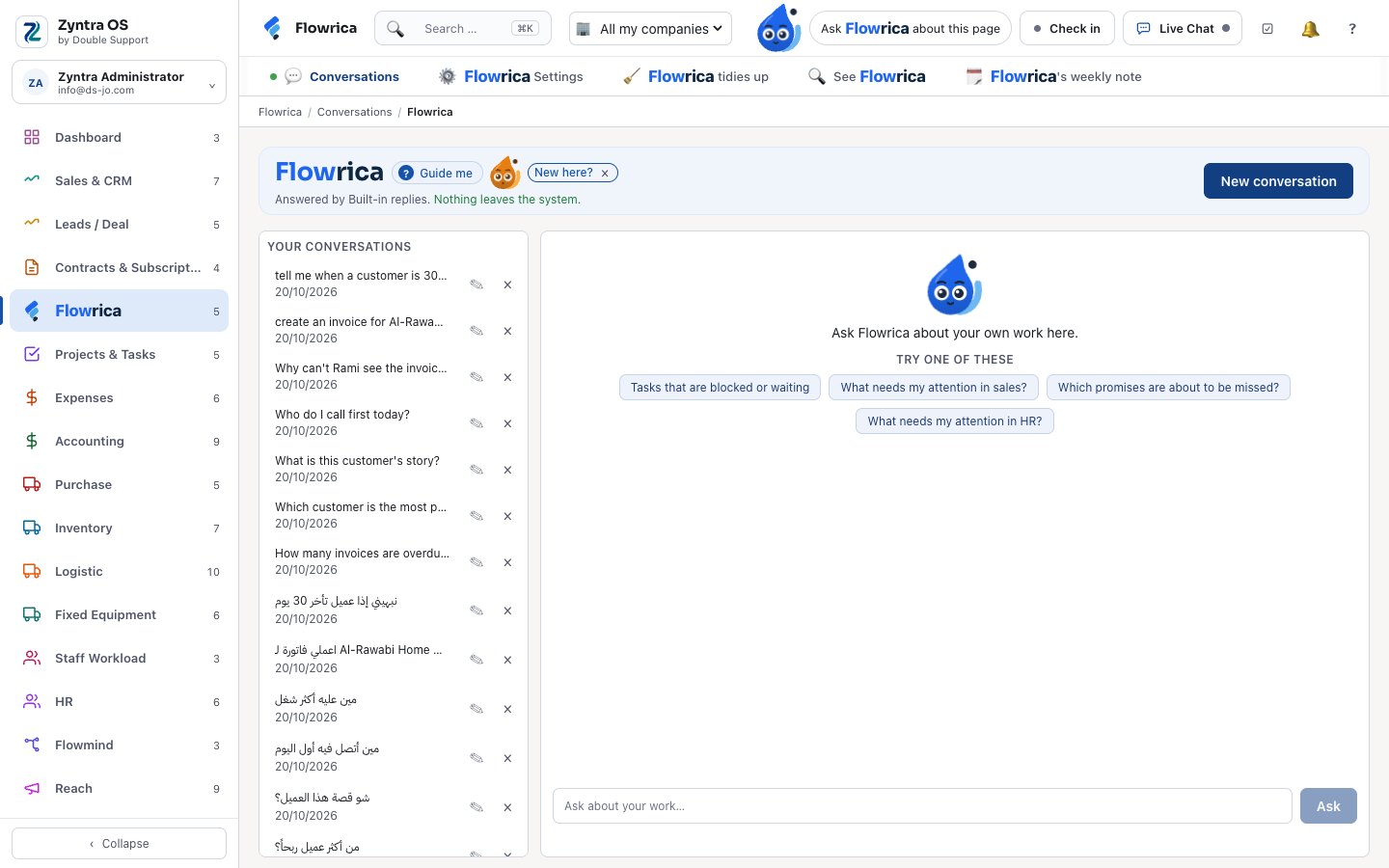This screenshot has height=868, width=1389.
Task: Open Live Chat
Action: point(1183,29)
